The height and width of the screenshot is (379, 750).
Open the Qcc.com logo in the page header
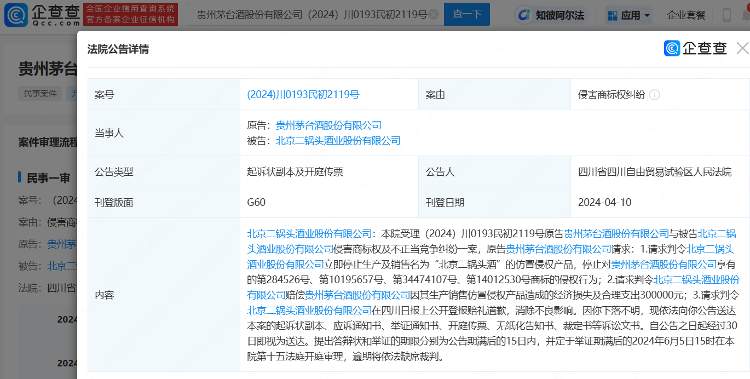(42, 15)
